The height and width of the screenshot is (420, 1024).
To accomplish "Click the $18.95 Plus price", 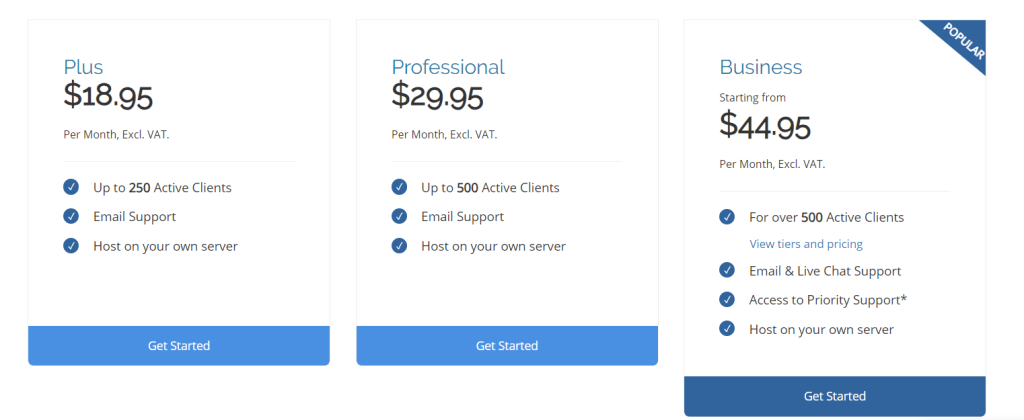I will (108, 96).
